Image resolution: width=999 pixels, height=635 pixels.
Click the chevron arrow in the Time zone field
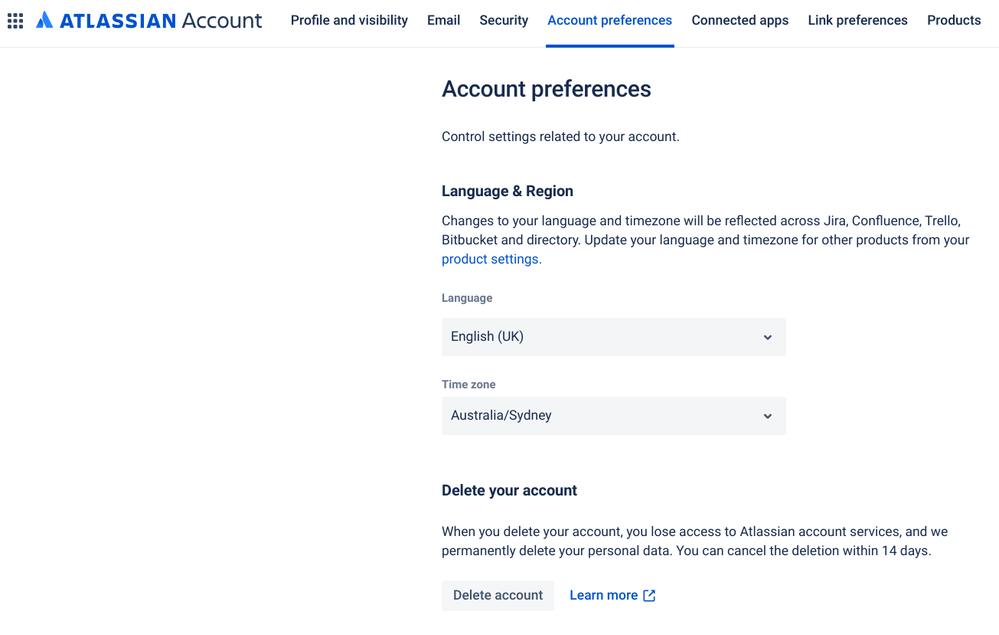pos(767,416)
